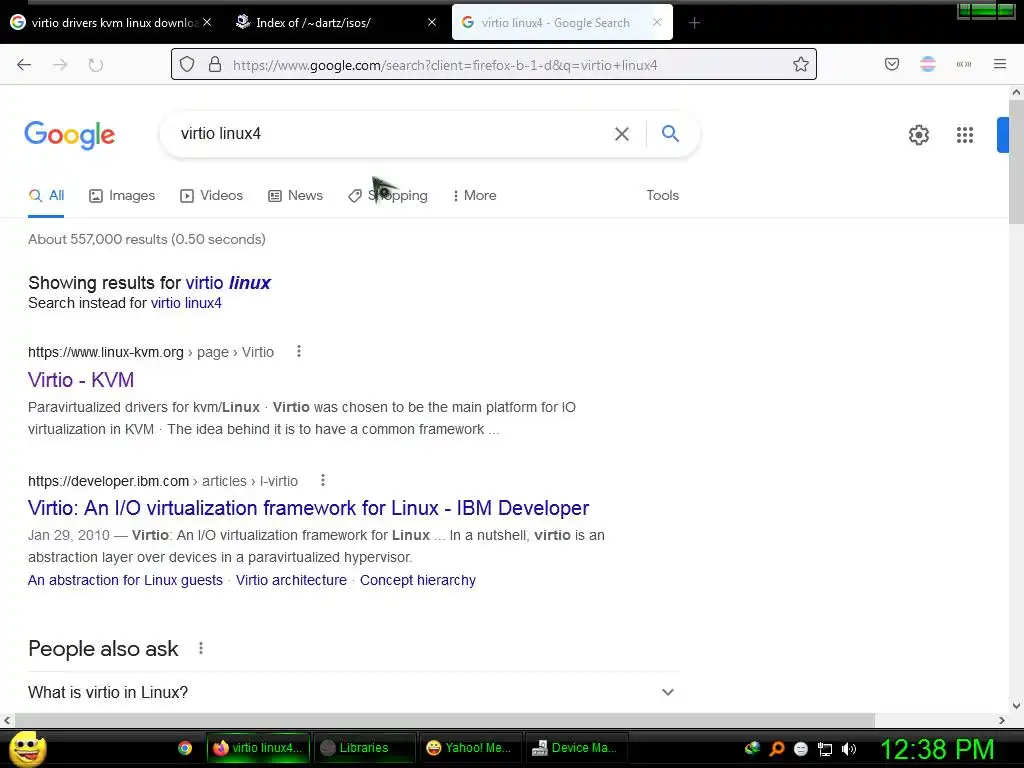Open Firefox account avatar icon

coord(928,64)
